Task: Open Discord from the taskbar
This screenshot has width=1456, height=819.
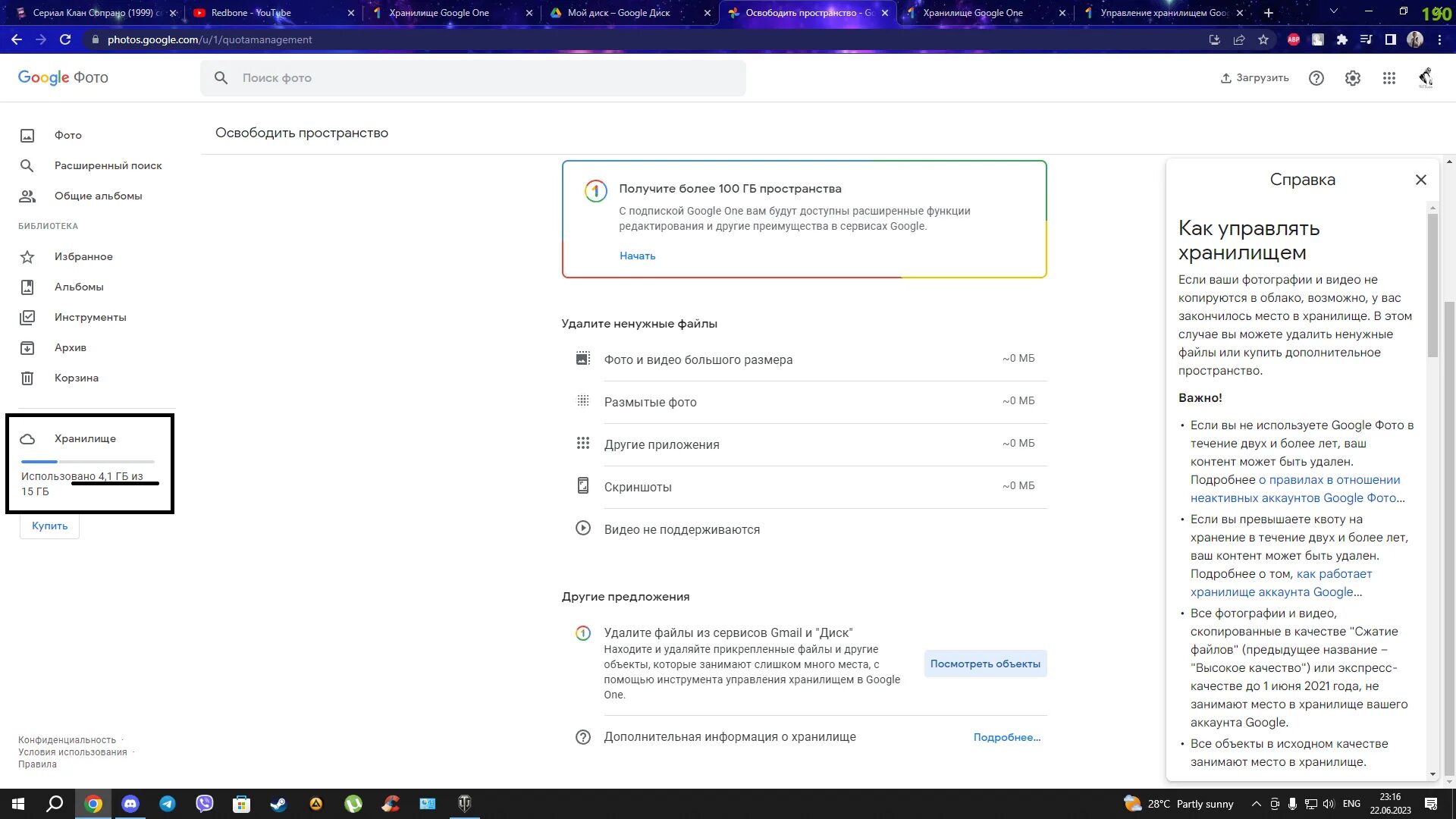Action: pos(130,804)
